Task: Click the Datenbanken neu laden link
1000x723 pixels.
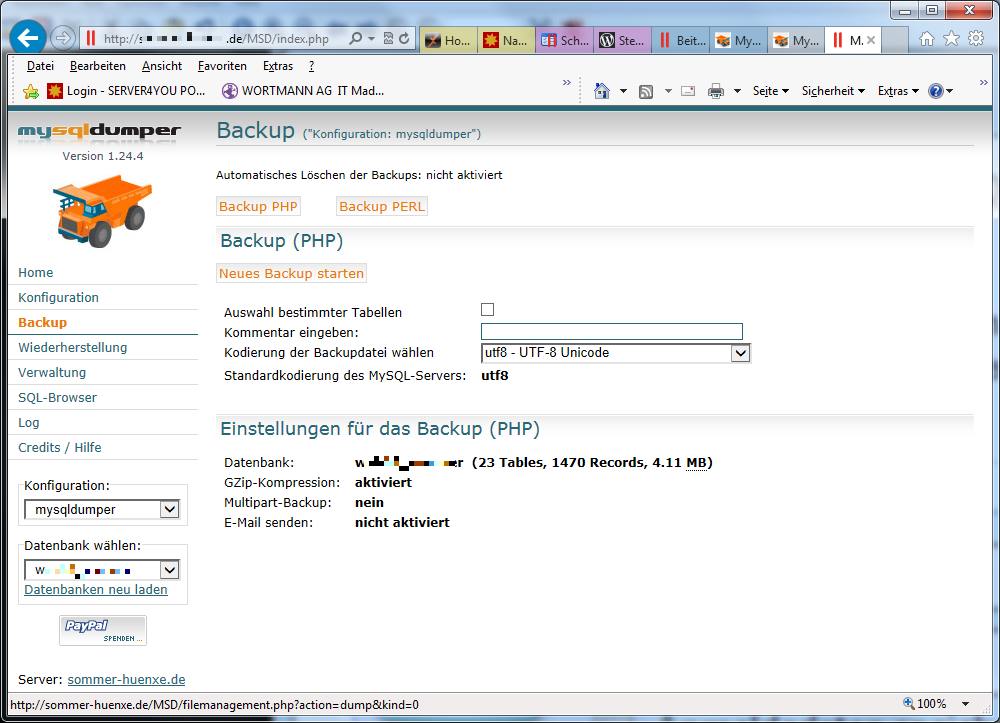Action: click(95, 590)
